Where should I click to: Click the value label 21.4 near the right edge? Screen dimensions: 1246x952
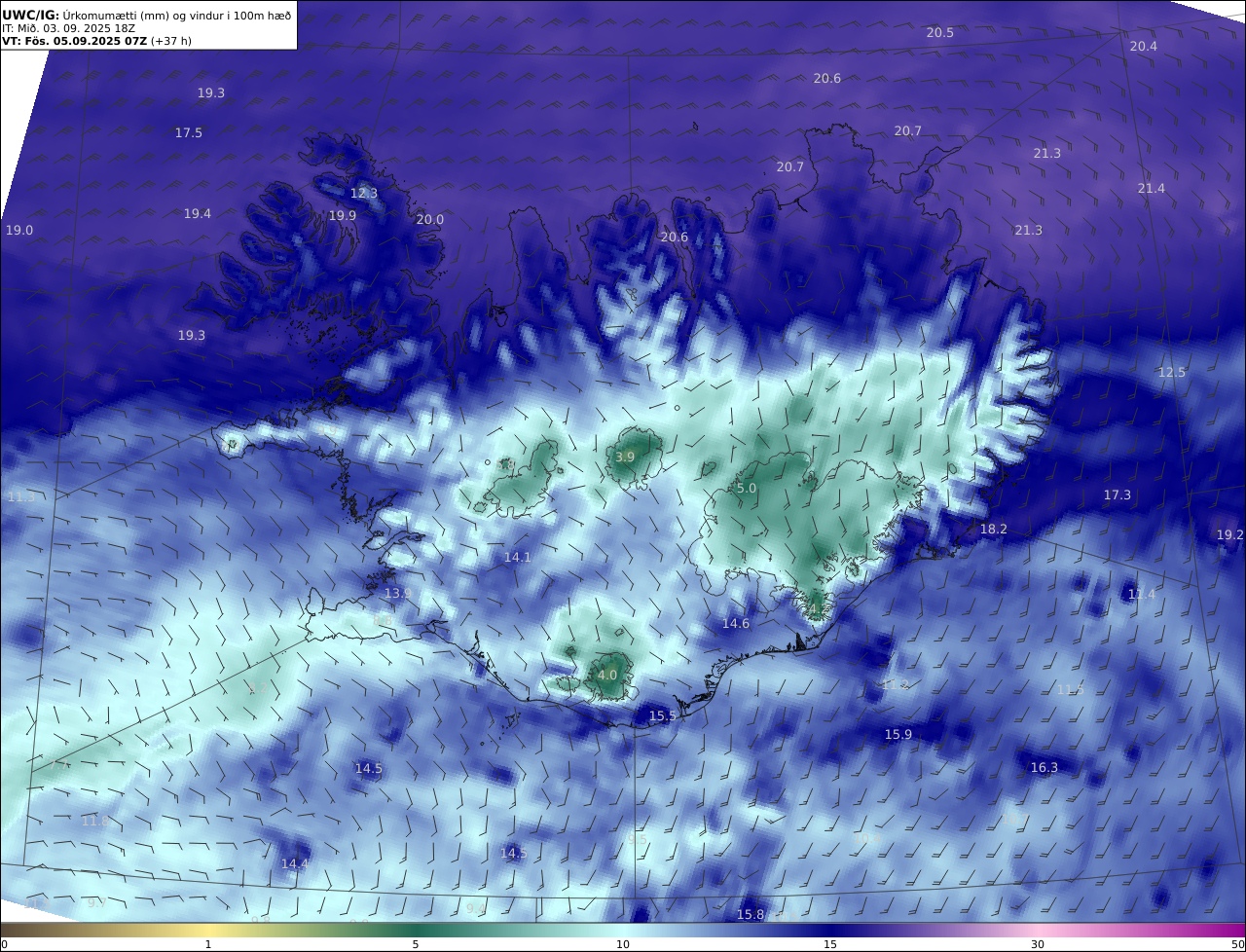point(1152,189)
